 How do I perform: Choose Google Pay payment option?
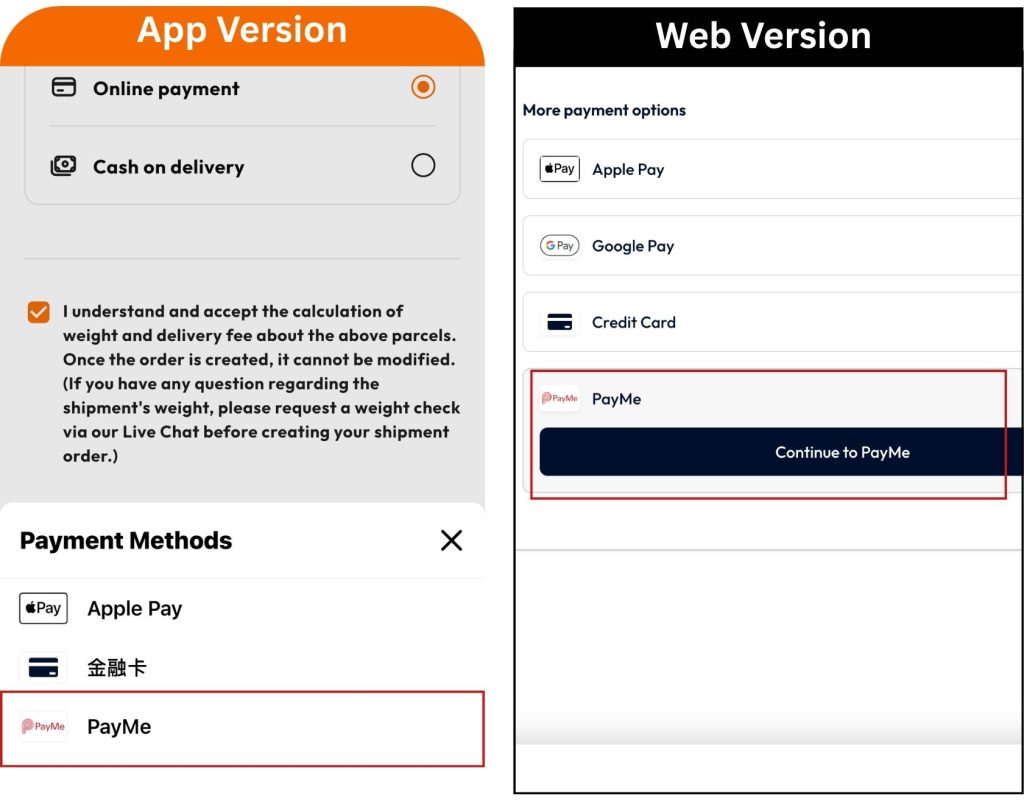point(773,246)
